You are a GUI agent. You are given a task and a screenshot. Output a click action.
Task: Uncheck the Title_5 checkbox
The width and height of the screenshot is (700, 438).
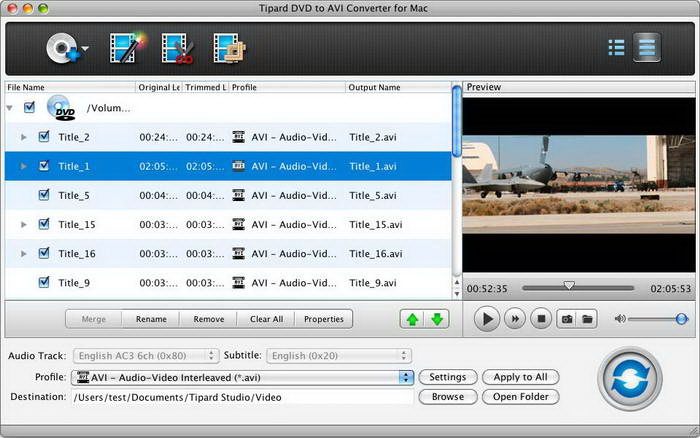point(44,195)
